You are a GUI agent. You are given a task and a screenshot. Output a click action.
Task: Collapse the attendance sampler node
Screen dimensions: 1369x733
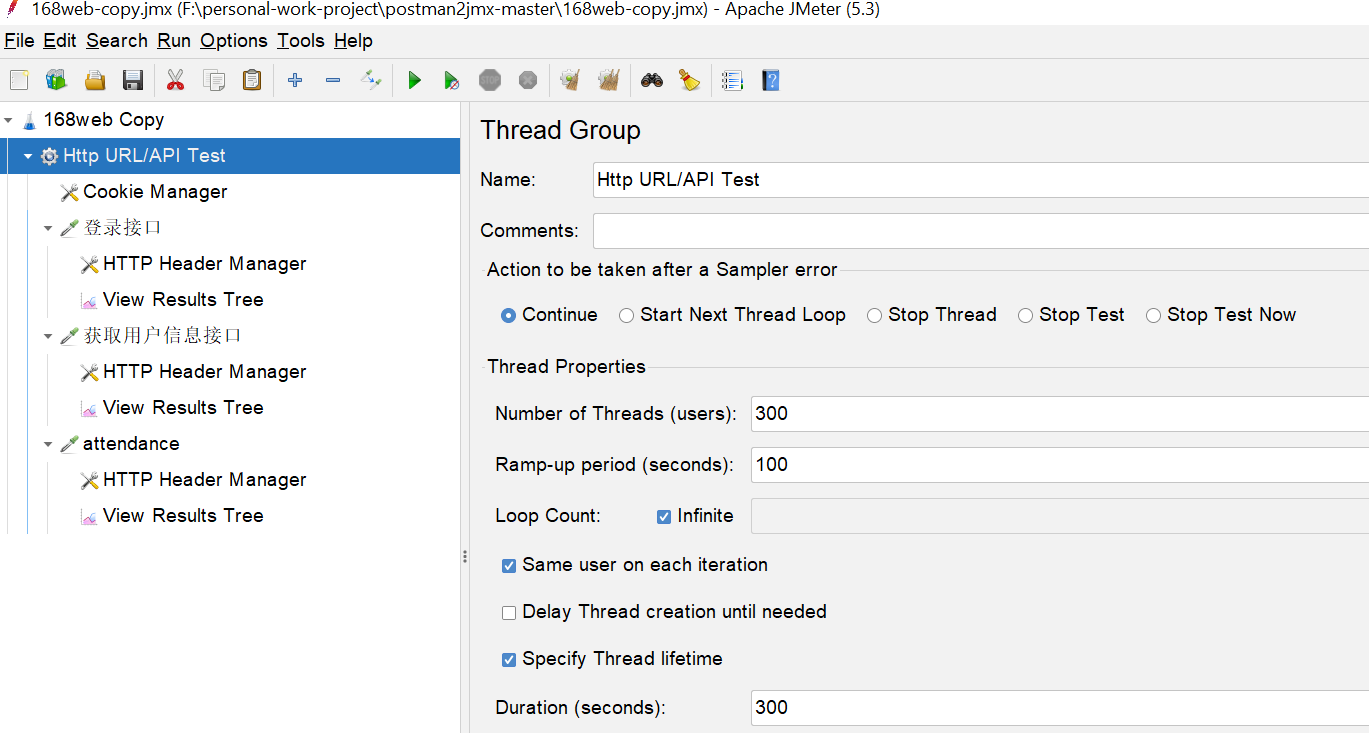coord(48,445)
